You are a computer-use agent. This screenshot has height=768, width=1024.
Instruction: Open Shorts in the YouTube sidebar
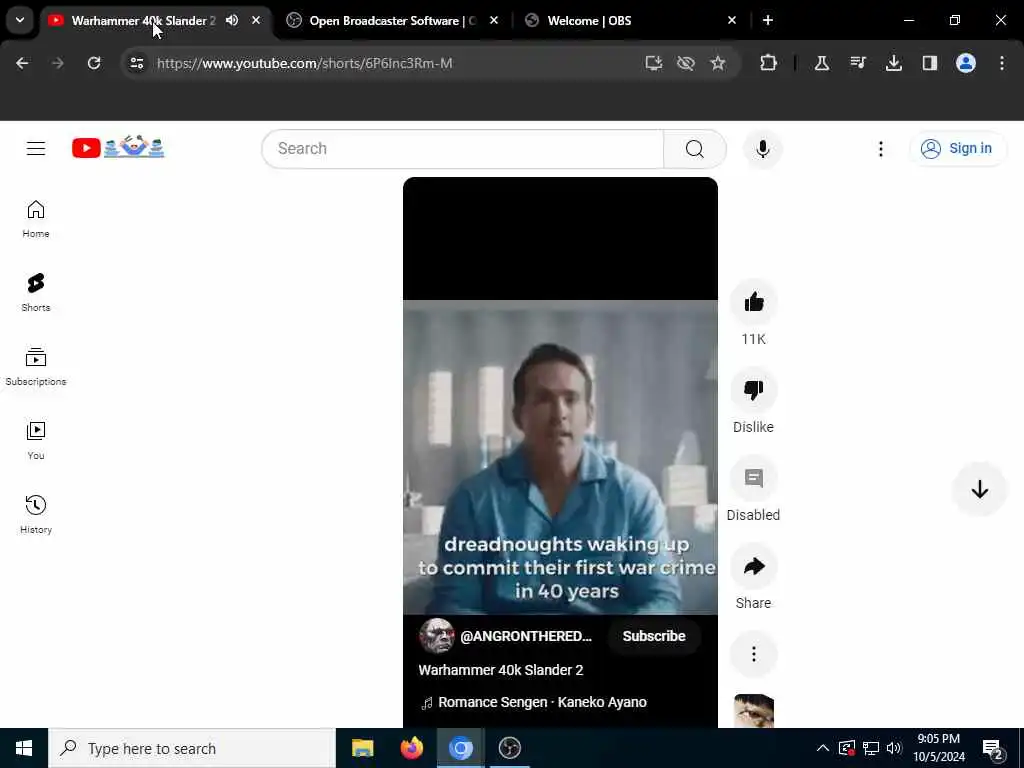click(x=36, y=293)
